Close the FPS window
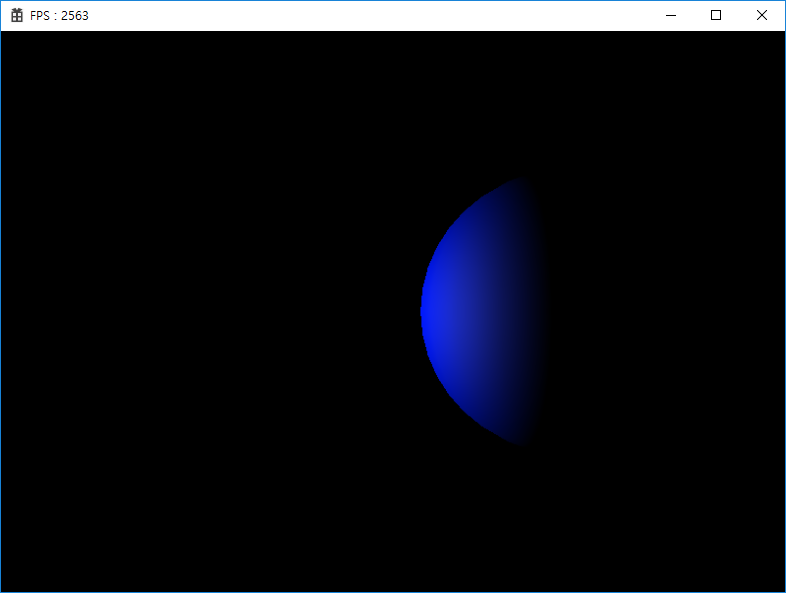 (x=761, y=16)
